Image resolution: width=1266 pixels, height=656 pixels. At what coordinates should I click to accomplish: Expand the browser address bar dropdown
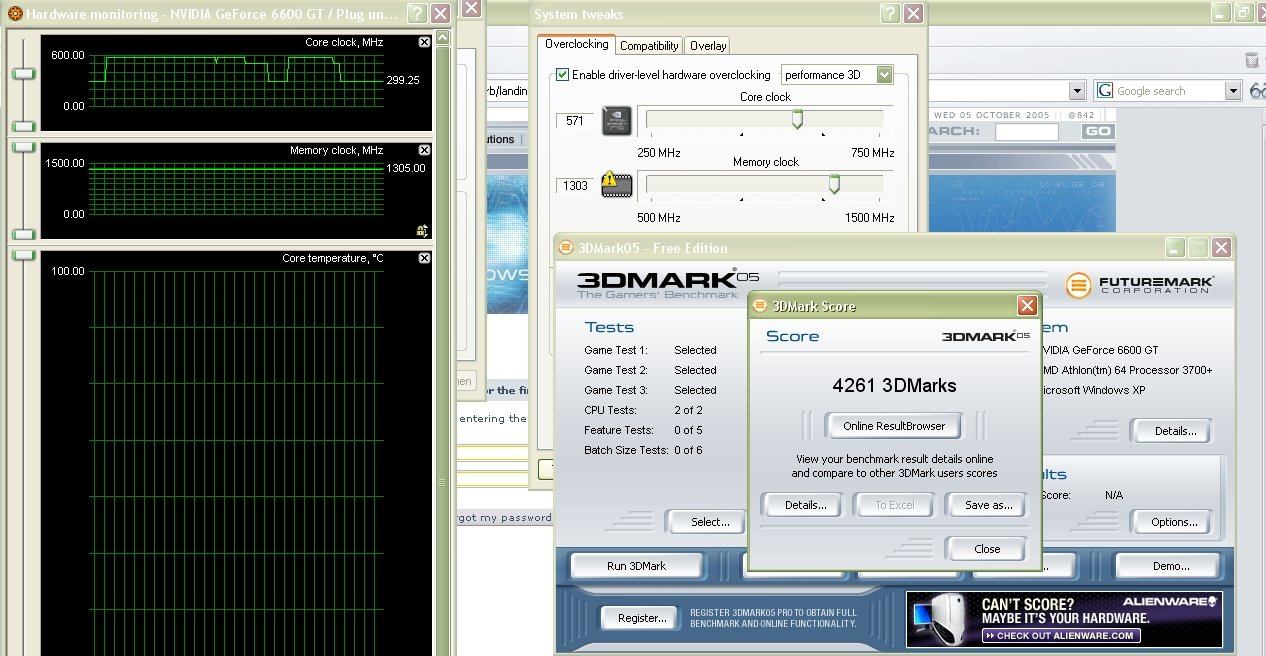click(1077, 91)
